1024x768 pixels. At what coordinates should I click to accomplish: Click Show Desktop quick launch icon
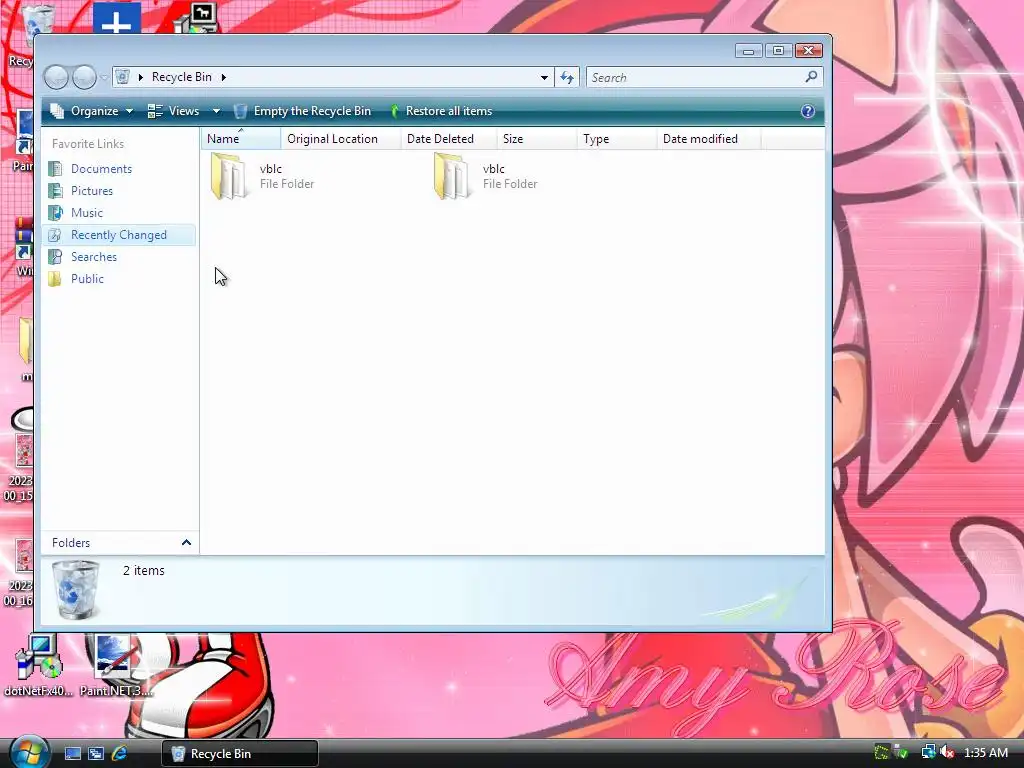[72, 754]
